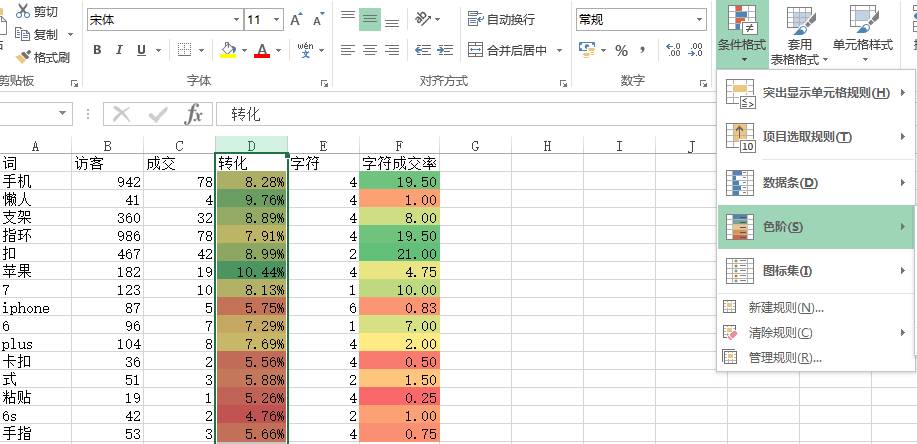Click the formula bar confirm checkmark
This screenshot has width=917, height=444.
coord(157,114)
